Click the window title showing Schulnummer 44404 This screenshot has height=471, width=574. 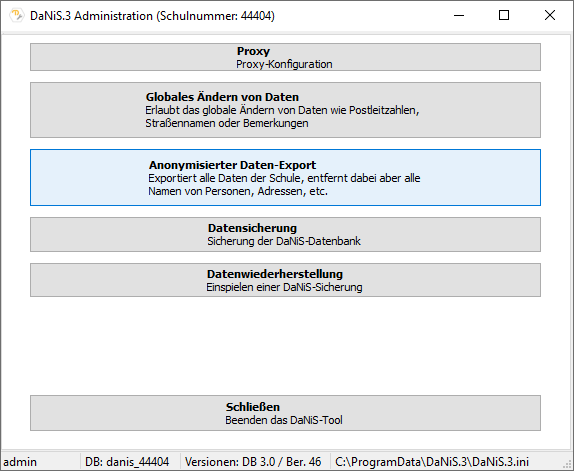(152, 16)
